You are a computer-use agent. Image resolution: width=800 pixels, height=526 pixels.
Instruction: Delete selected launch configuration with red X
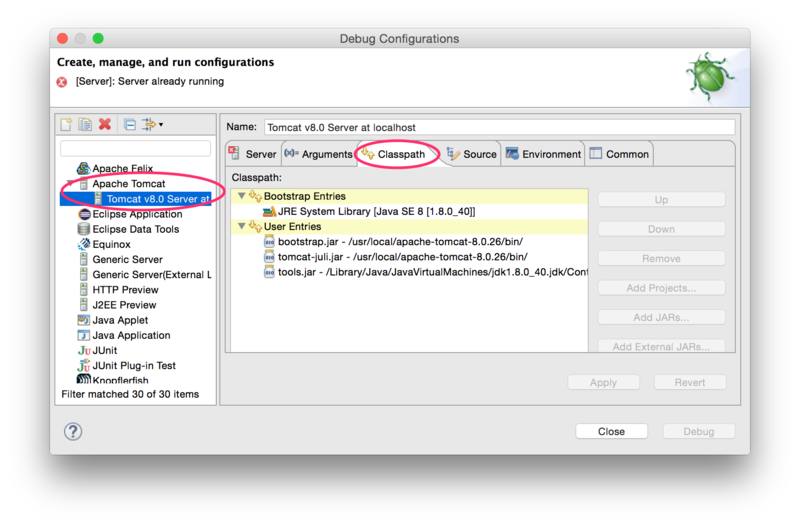[105, 124]
